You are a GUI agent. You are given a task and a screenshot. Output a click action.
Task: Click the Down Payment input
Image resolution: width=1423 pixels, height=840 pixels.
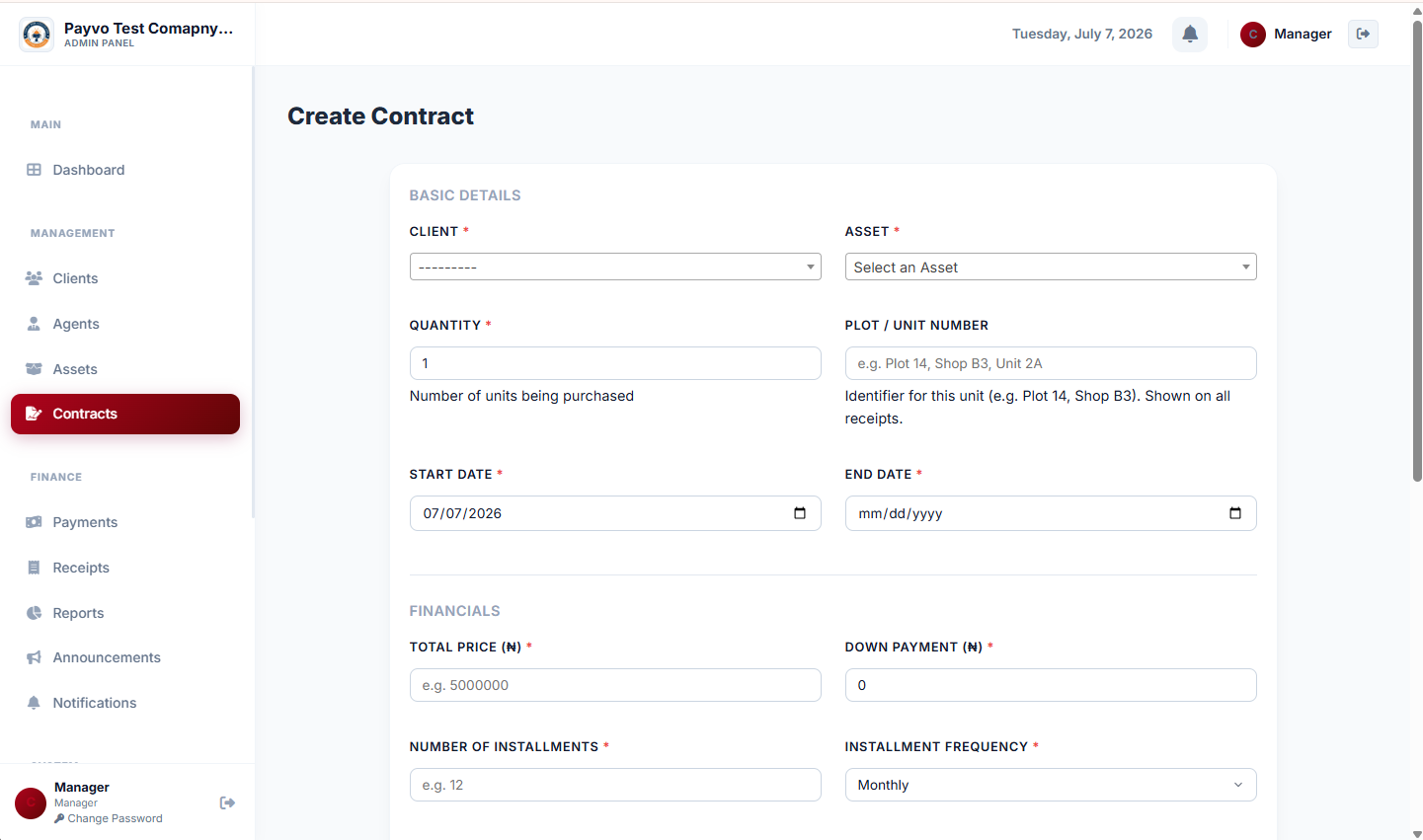(1051, 685)
